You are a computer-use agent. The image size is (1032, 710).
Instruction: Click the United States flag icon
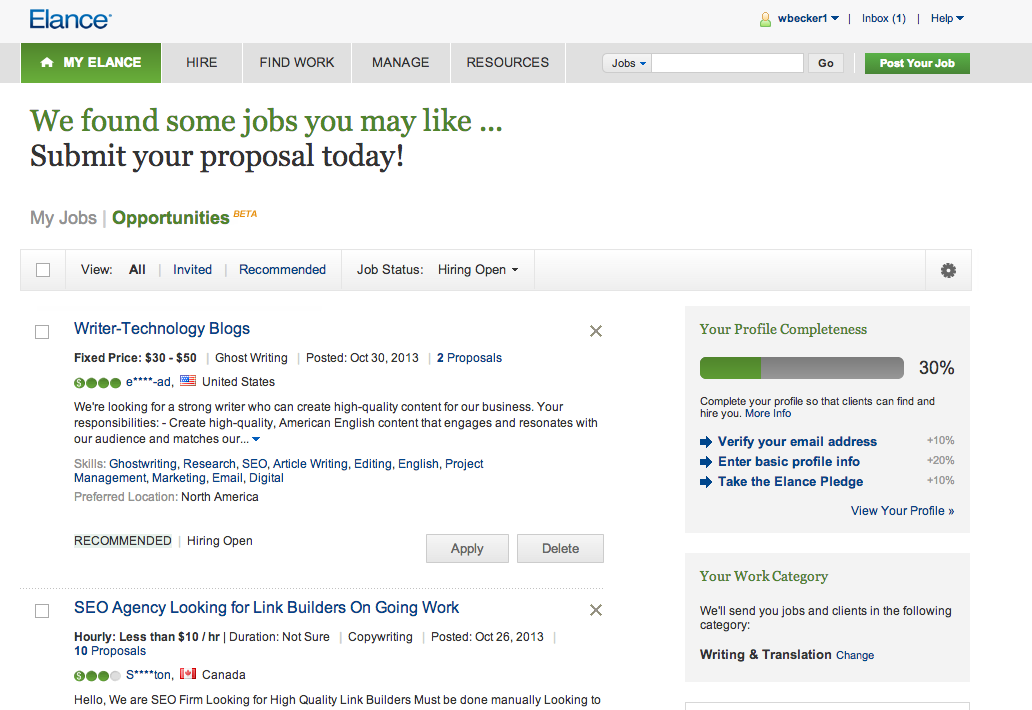click(x=188, y=380)
